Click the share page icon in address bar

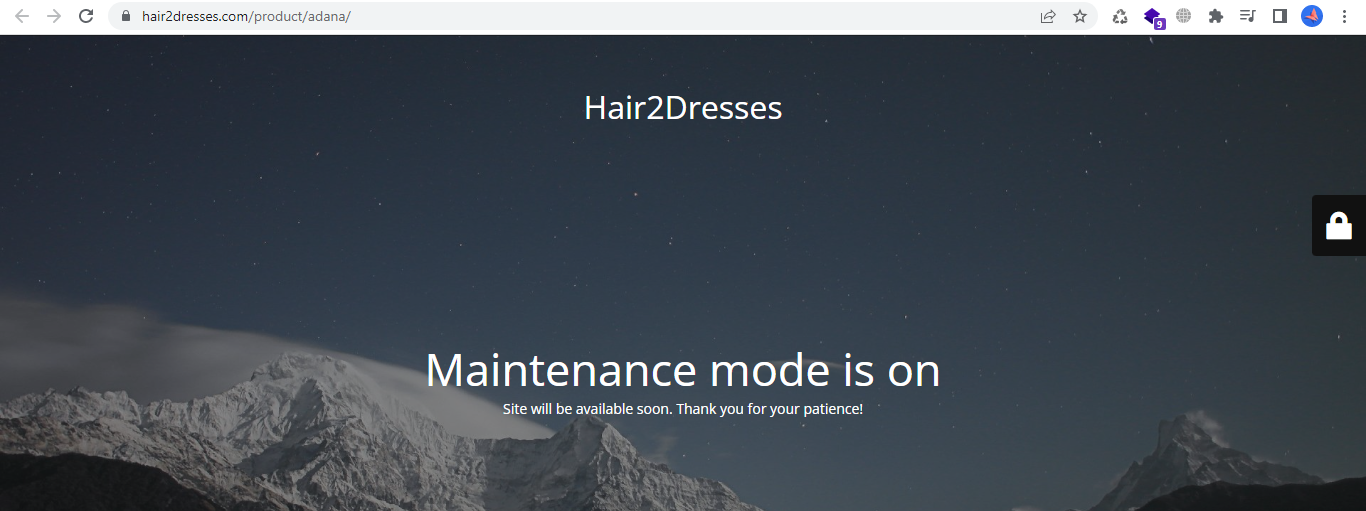point(1048,16)
